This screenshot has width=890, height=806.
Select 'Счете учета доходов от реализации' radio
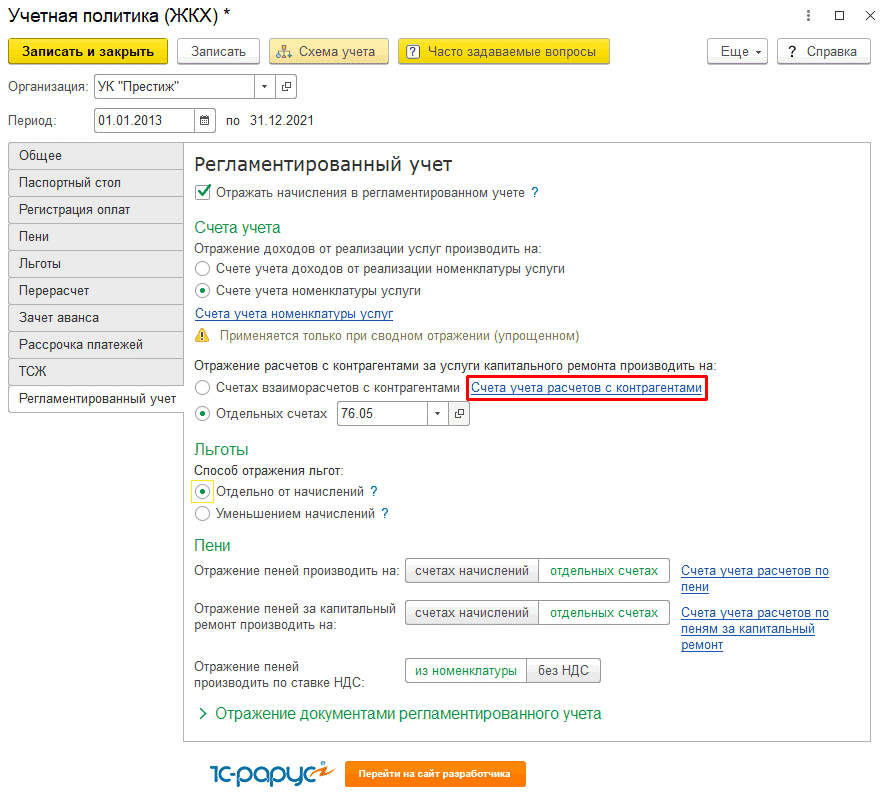point(203,269)
